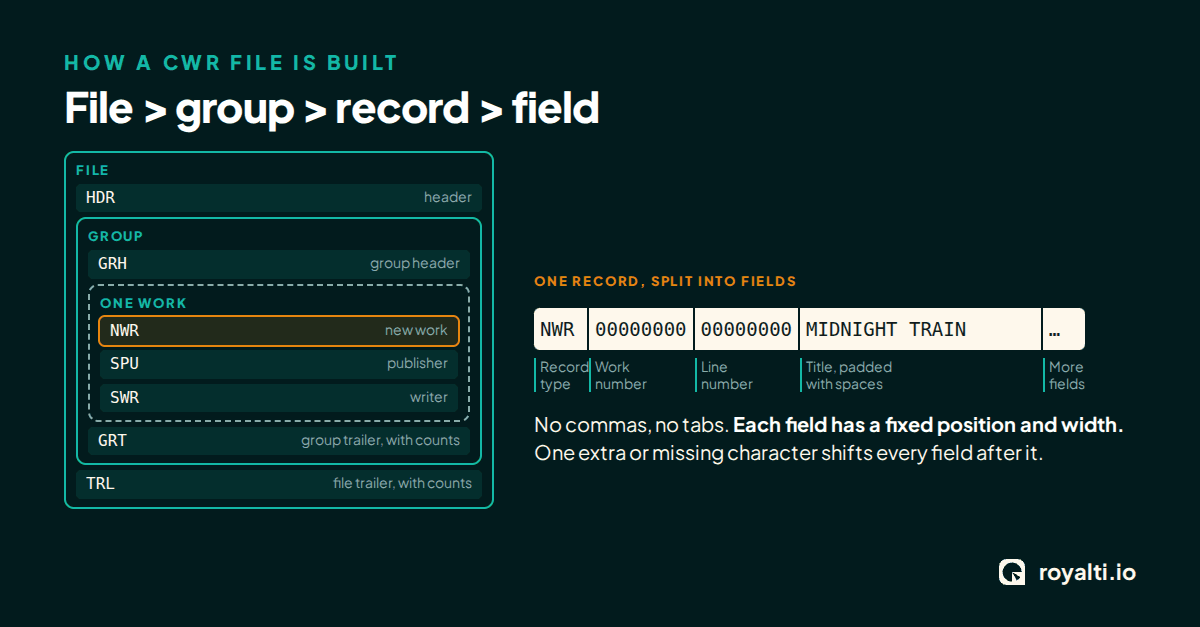1200x627 pixels.
Task: Click the NWR cell in the record strip
Action: pyautogui.click(x=561, y=329)
